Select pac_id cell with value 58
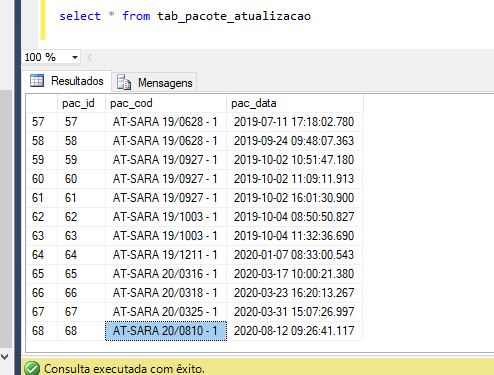The image size is (494, 375). coord(82,141)
